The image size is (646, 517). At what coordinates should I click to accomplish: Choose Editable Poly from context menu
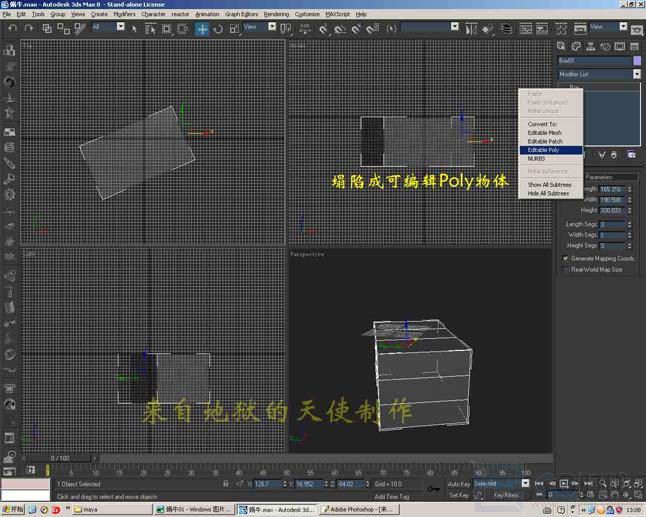(x=551, y=150)
